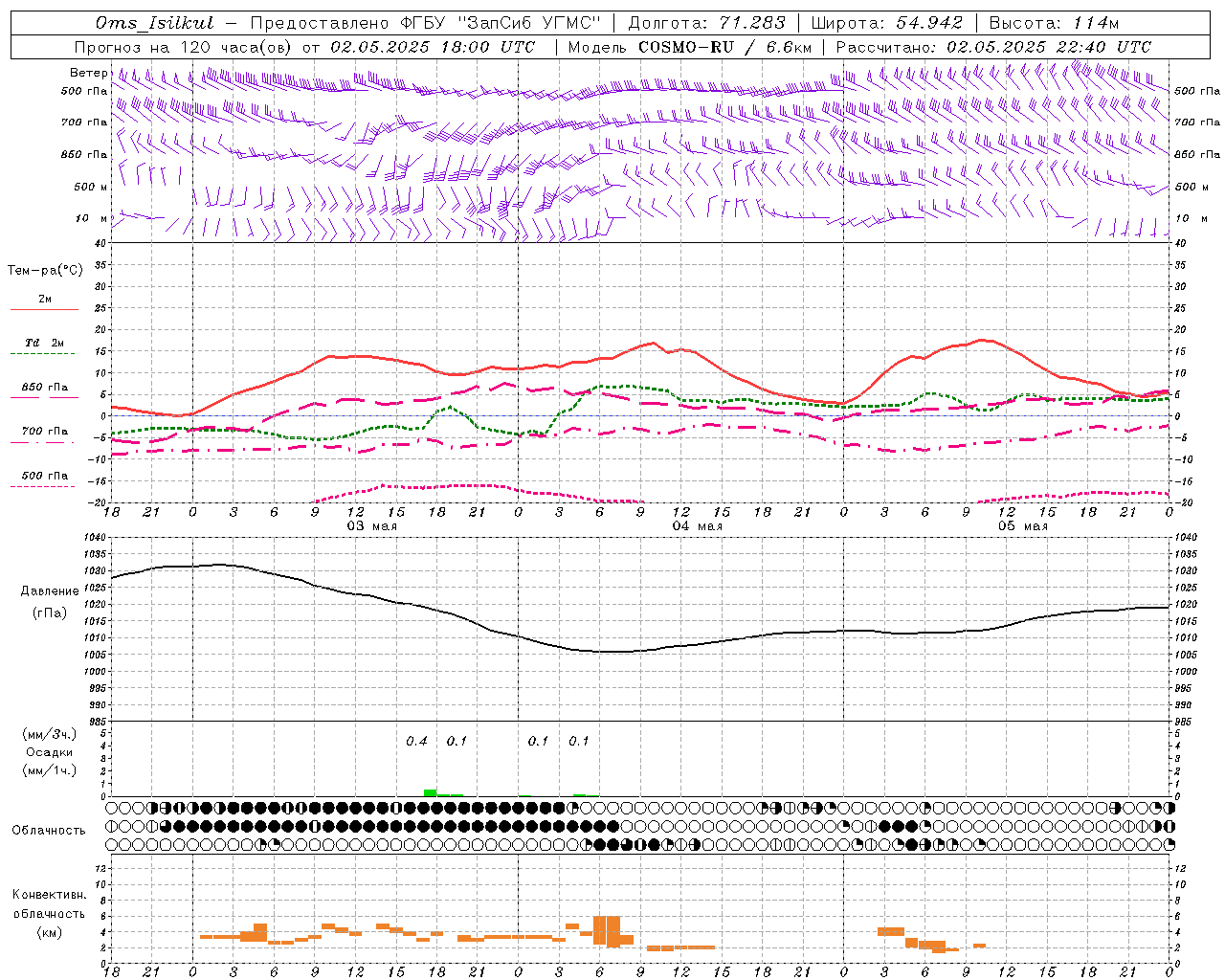Click the Облачность cloud cover label
The width and height of the screenshot is (1225, 980).
pos(49,831)
